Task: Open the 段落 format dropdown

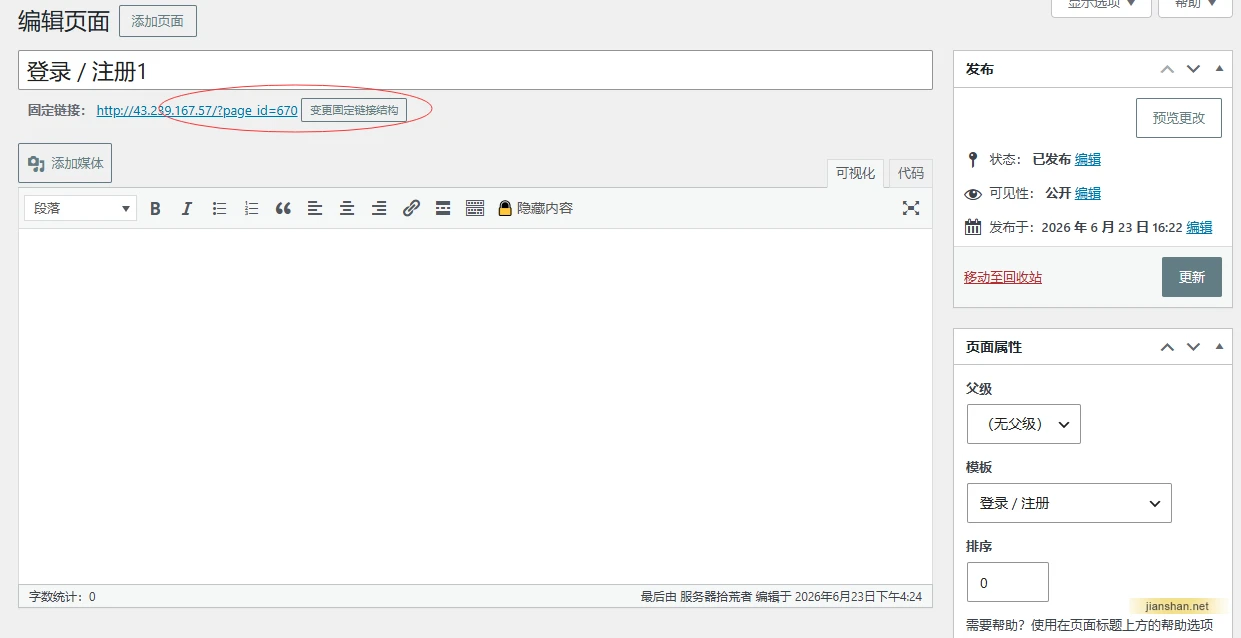Action: pyautogui.click(x=81, y=208)
